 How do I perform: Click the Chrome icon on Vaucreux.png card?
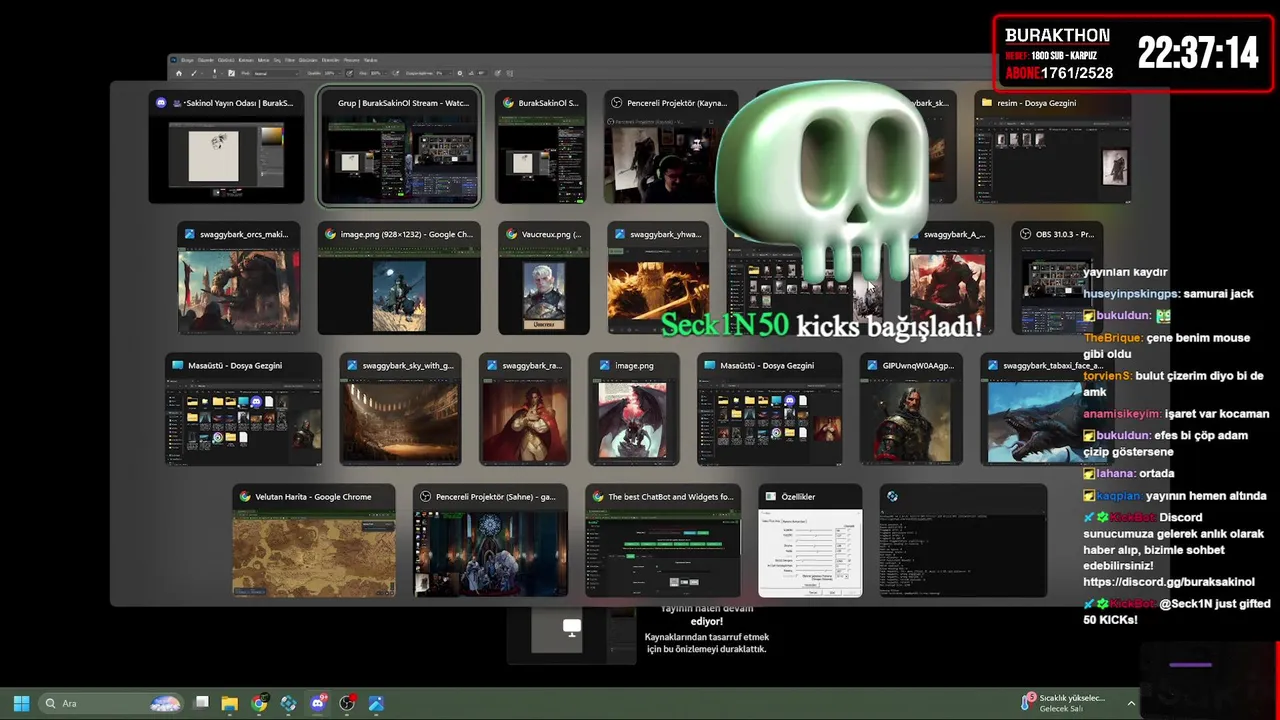(x=512, y=234)
